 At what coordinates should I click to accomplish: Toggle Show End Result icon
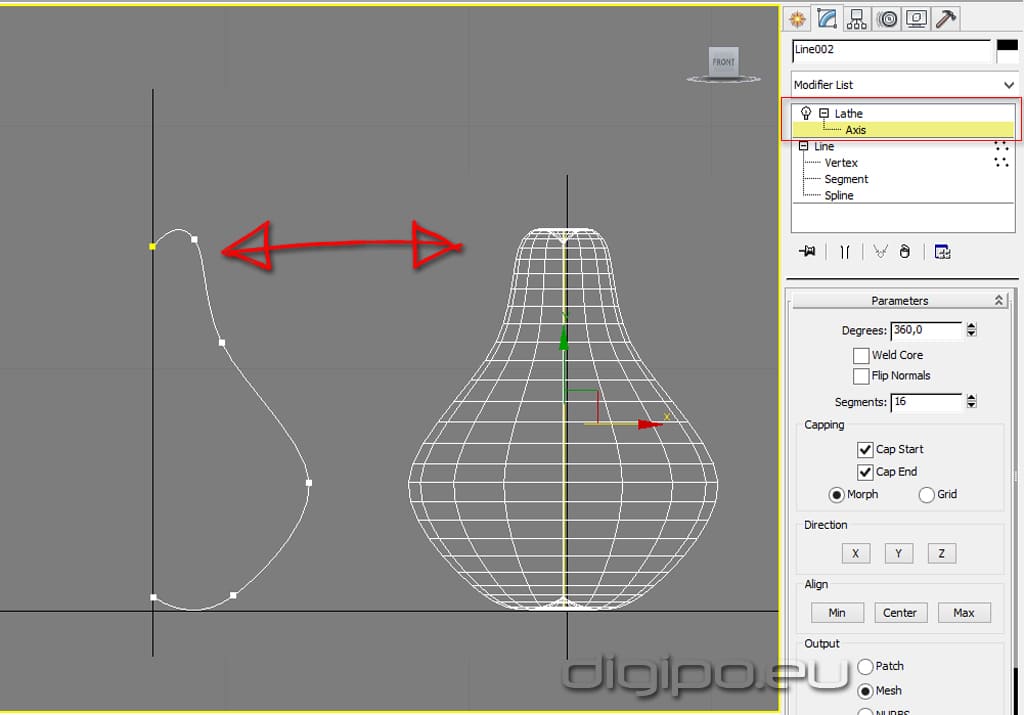[x=845, y=252]
